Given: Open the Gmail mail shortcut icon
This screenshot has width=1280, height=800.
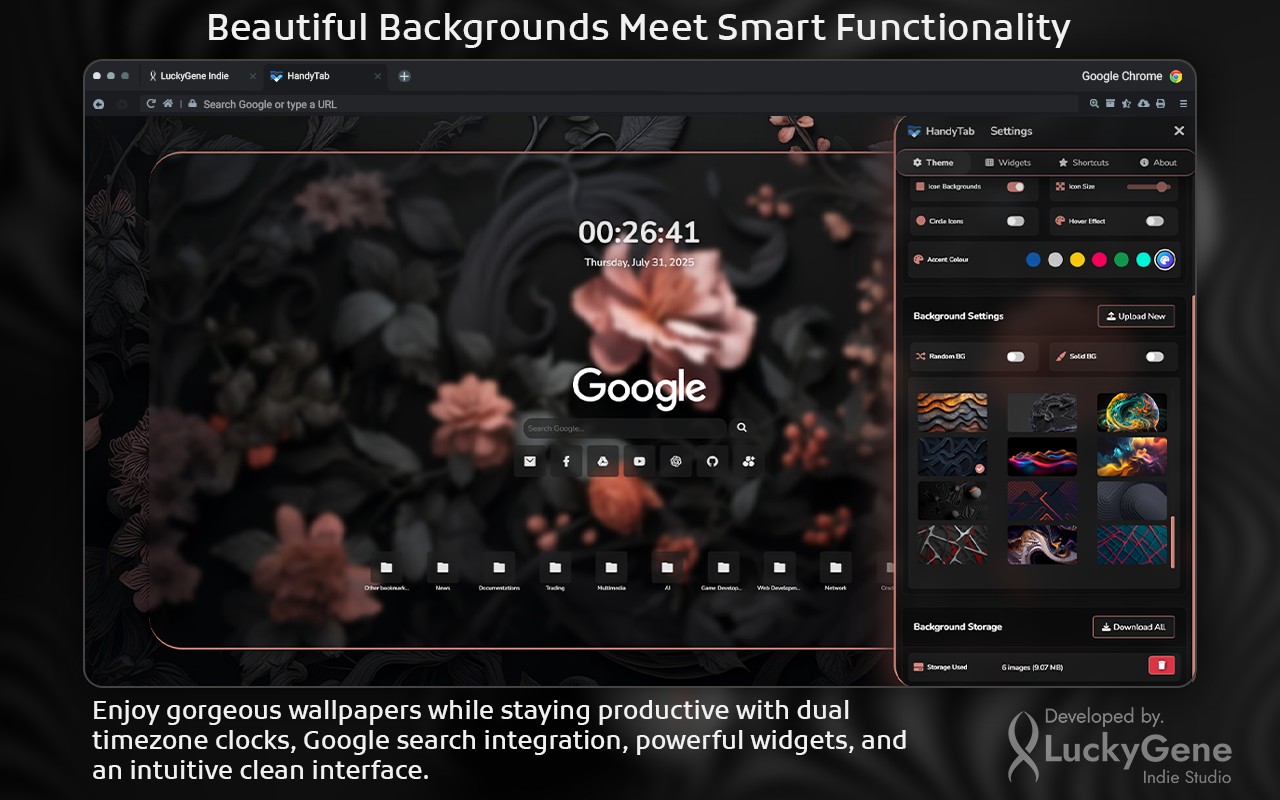Looking at the screenshot, I should [x=530, y=461].
